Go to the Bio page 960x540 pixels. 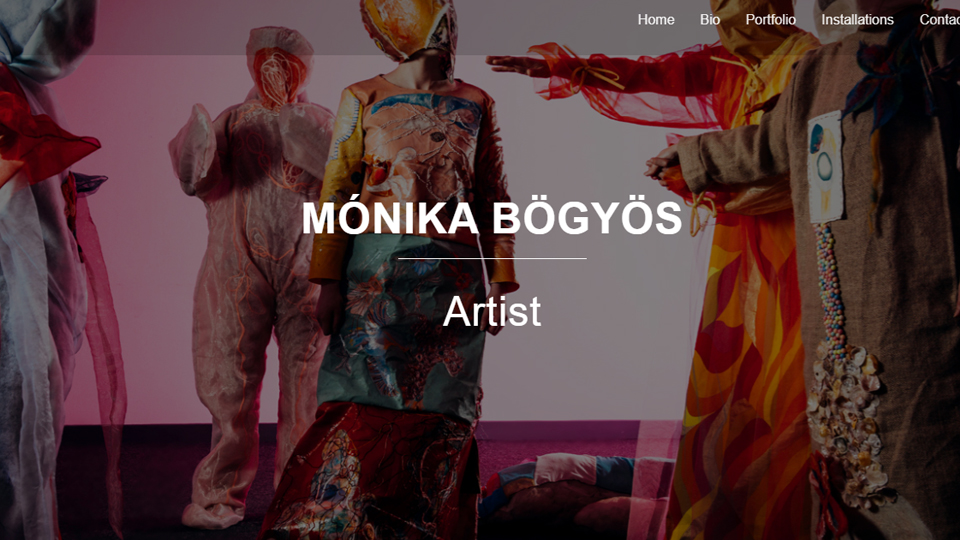(x=710, y=20)
